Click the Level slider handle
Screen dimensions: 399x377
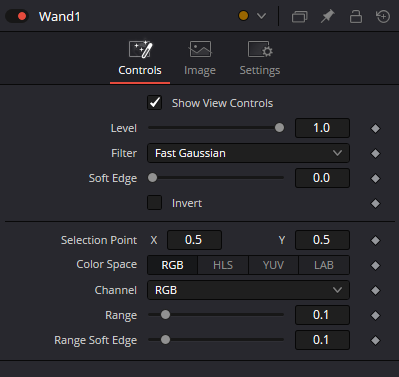coord(279,128)
